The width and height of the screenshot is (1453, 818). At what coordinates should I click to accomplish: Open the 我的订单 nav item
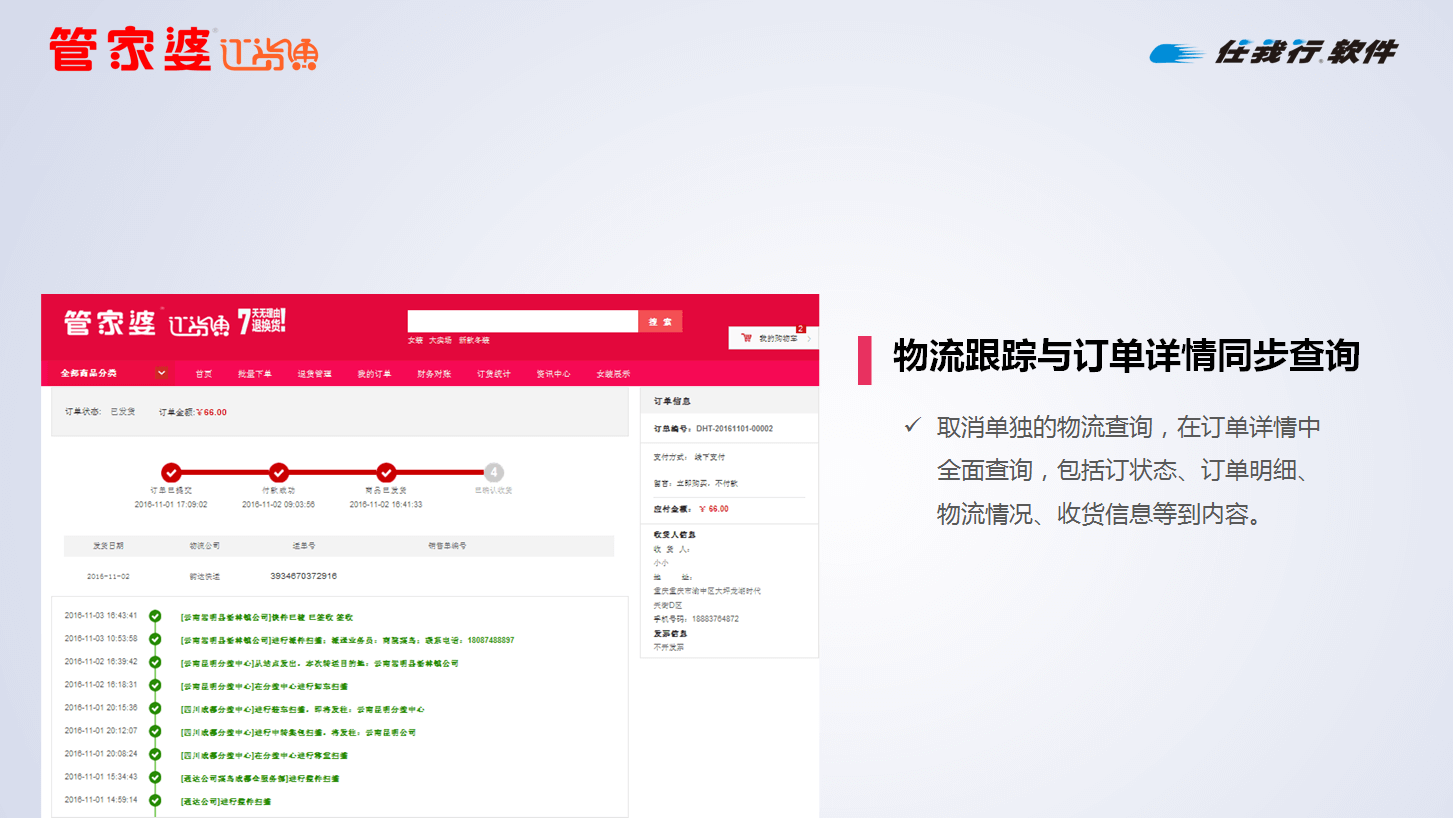pyautogui.click(x=374, y=374)
